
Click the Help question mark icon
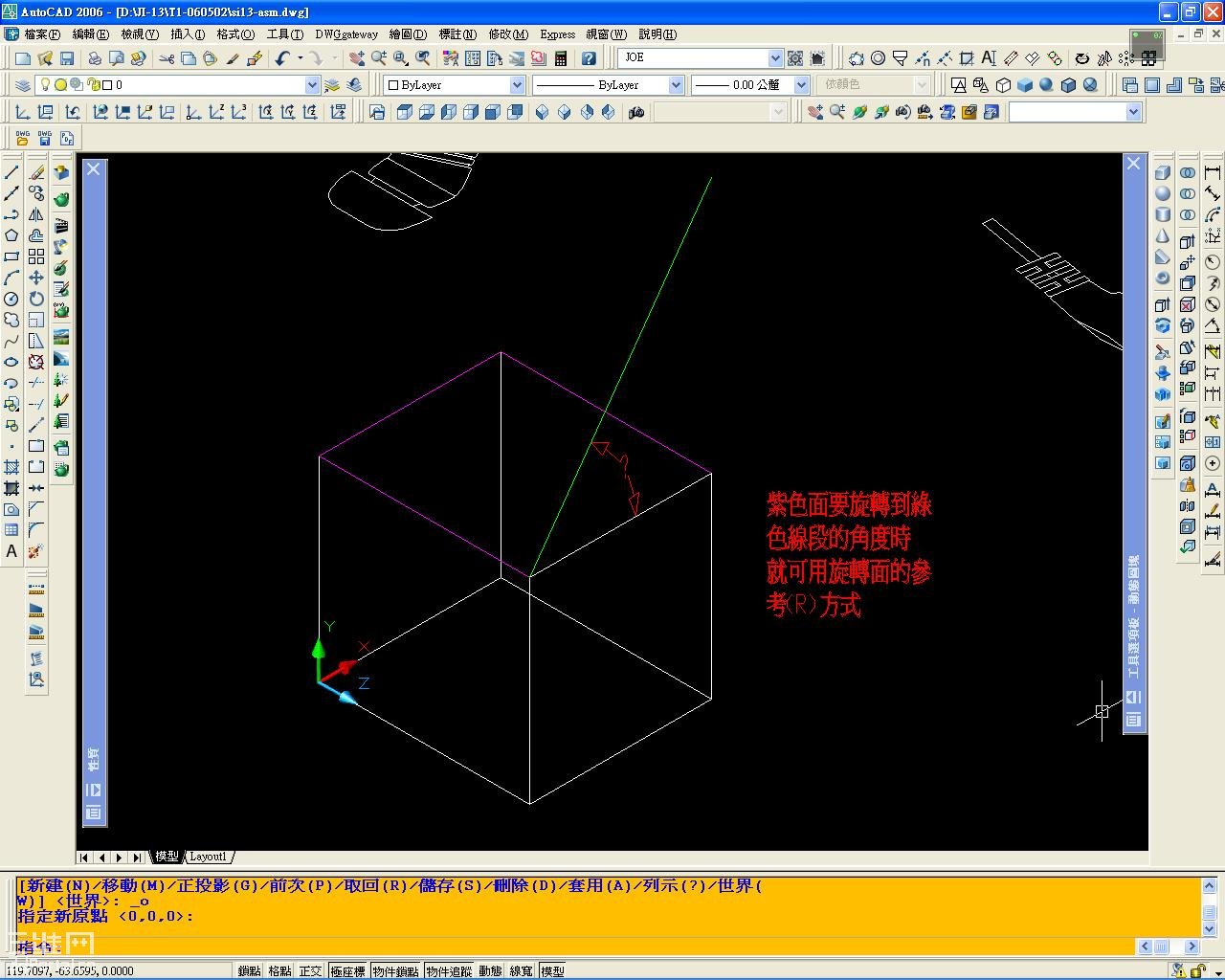[x=589, y=58]
